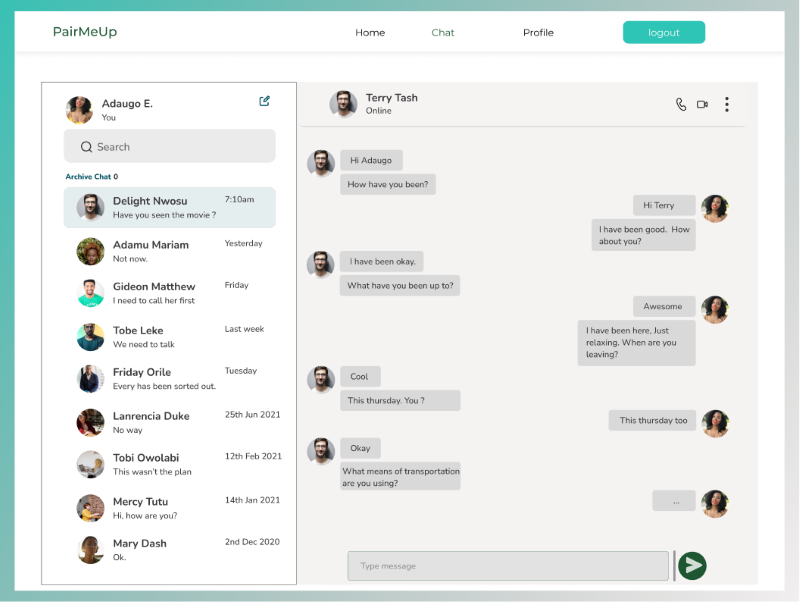Click Lanrencia Duke's avatar

click(x=90, y=422)
